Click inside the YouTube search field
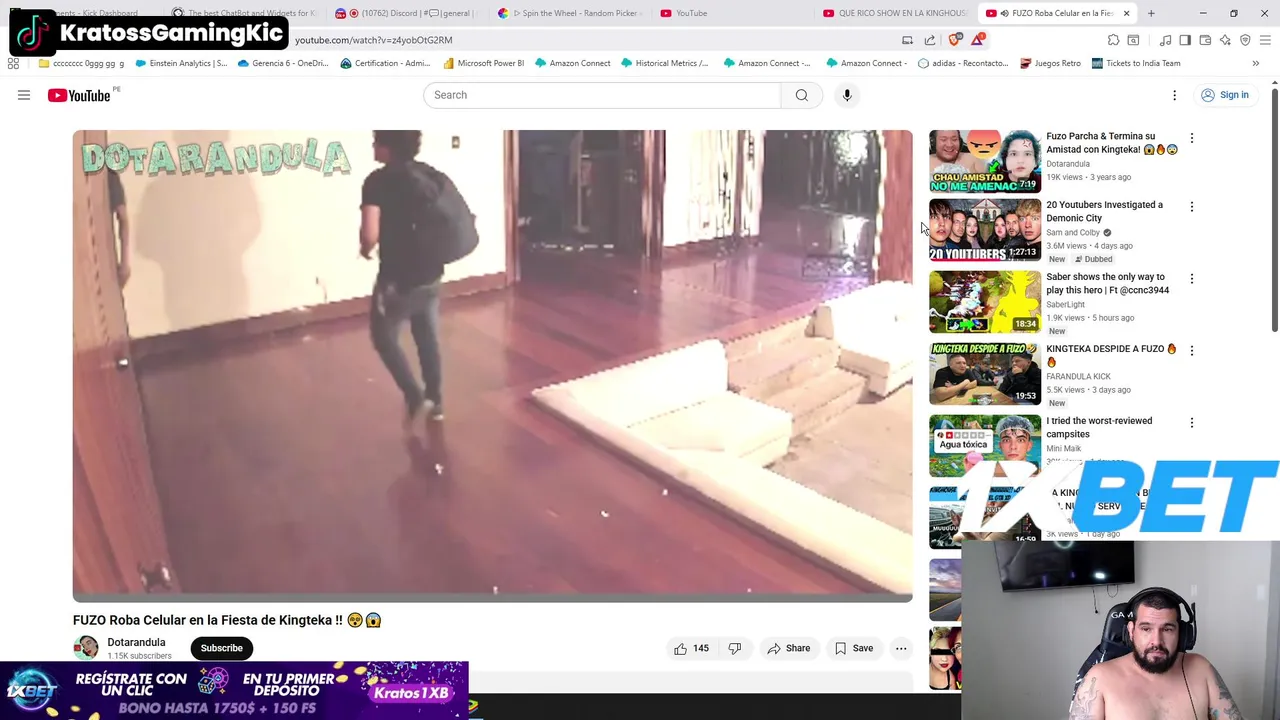Image resolution: width=1280 pixels, height=720 pixels. pos(602,95)
